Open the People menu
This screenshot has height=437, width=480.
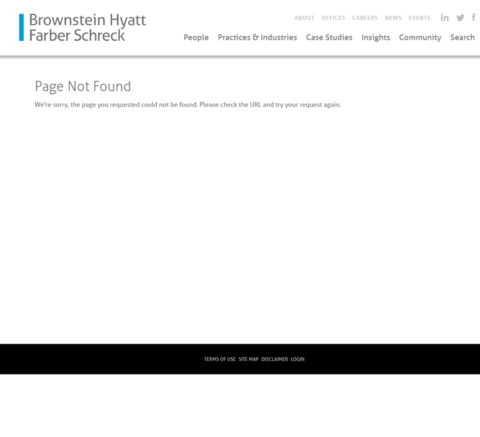click(196, 37)
